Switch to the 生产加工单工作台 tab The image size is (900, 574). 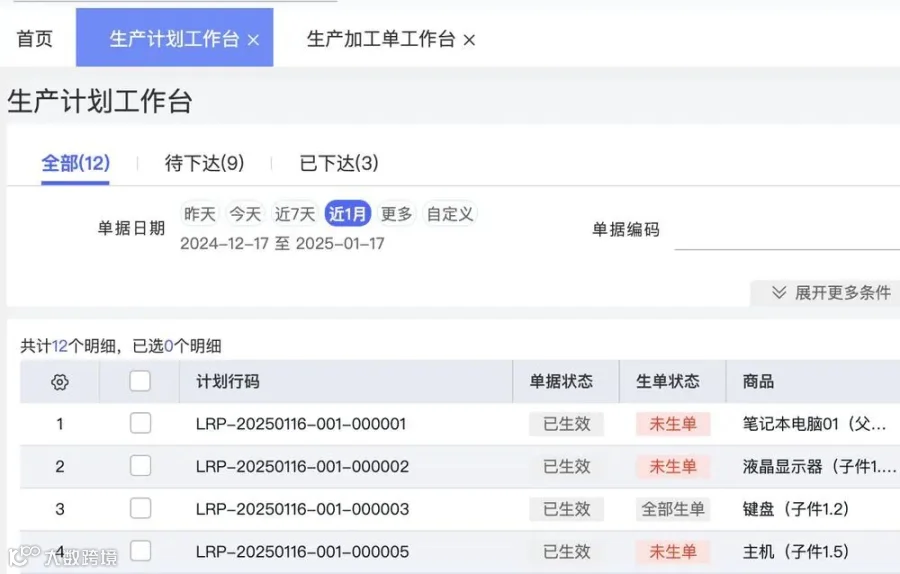point(381,38)
